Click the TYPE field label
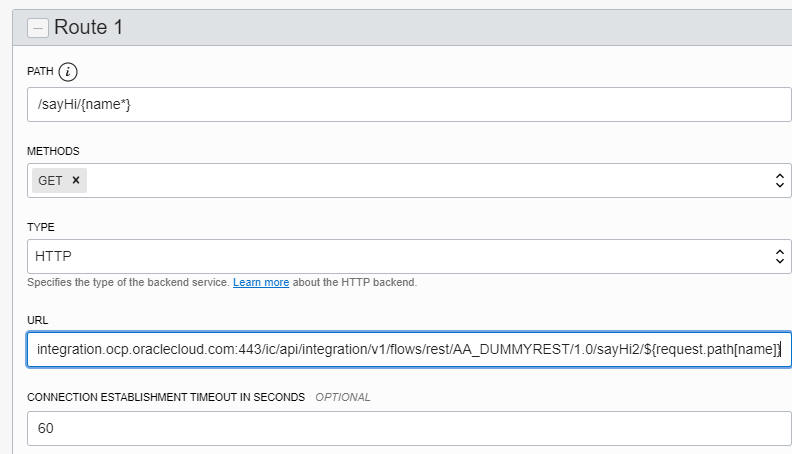 tap(40, 227)
